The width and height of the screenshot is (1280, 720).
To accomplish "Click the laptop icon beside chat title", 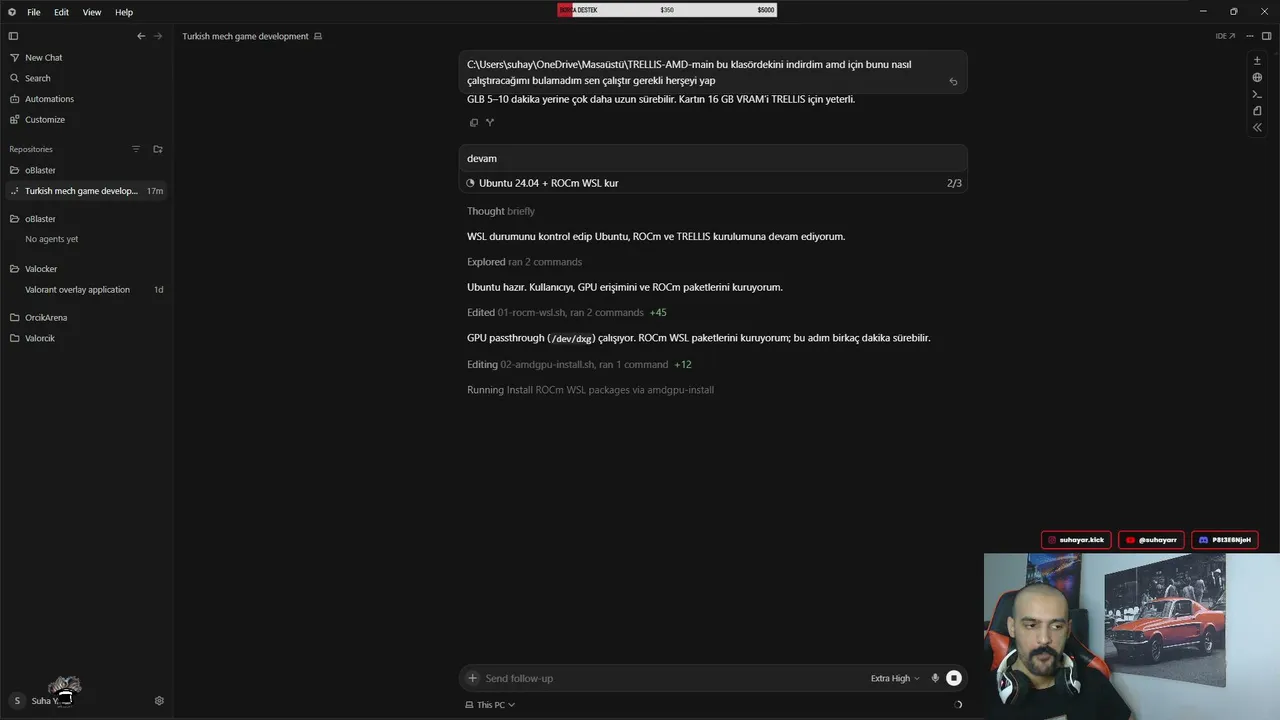I will tap(318, 36).
